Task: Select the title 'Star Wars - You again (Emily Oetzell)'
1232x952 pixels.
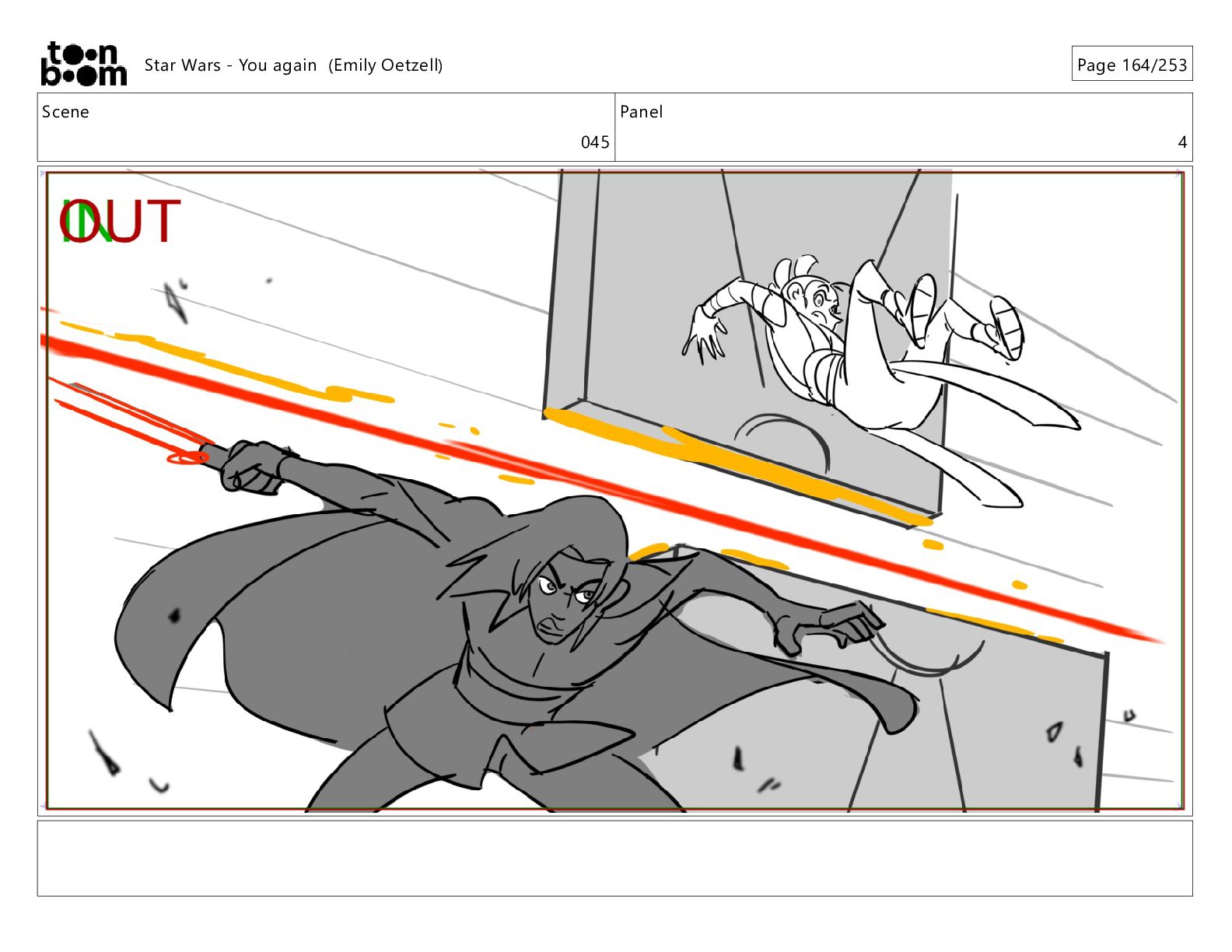Action: coord(293,65)
